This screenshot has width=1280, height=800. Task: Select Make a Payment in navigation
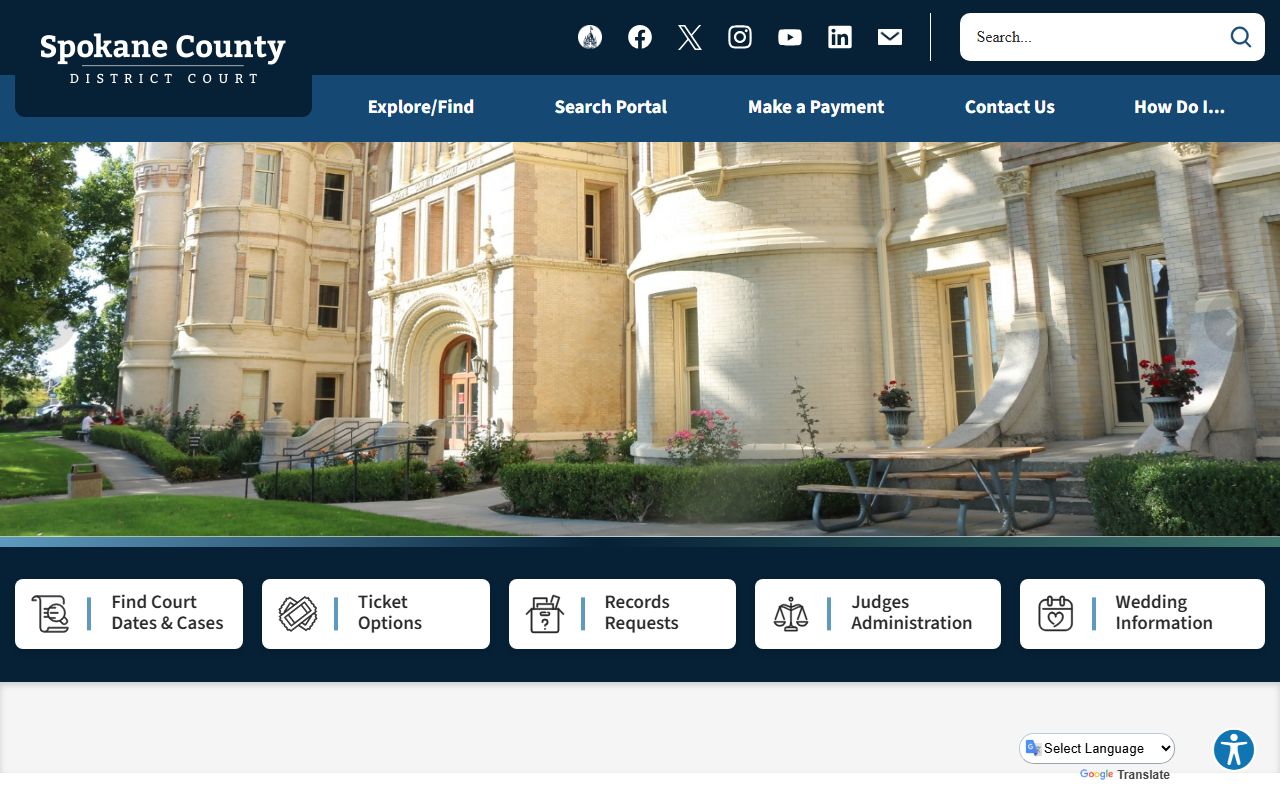pos(816,107)
